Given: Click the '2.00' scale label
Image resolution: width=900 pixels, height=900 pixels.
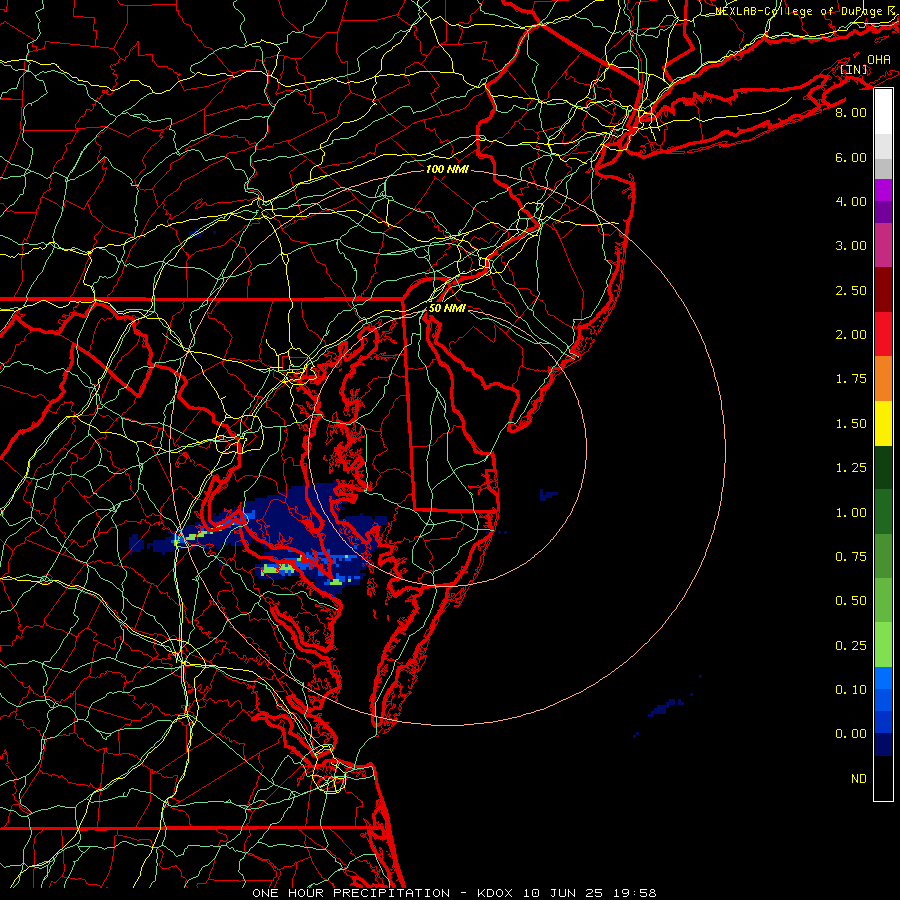Looking at the screenshot, I should pos(851,335).
